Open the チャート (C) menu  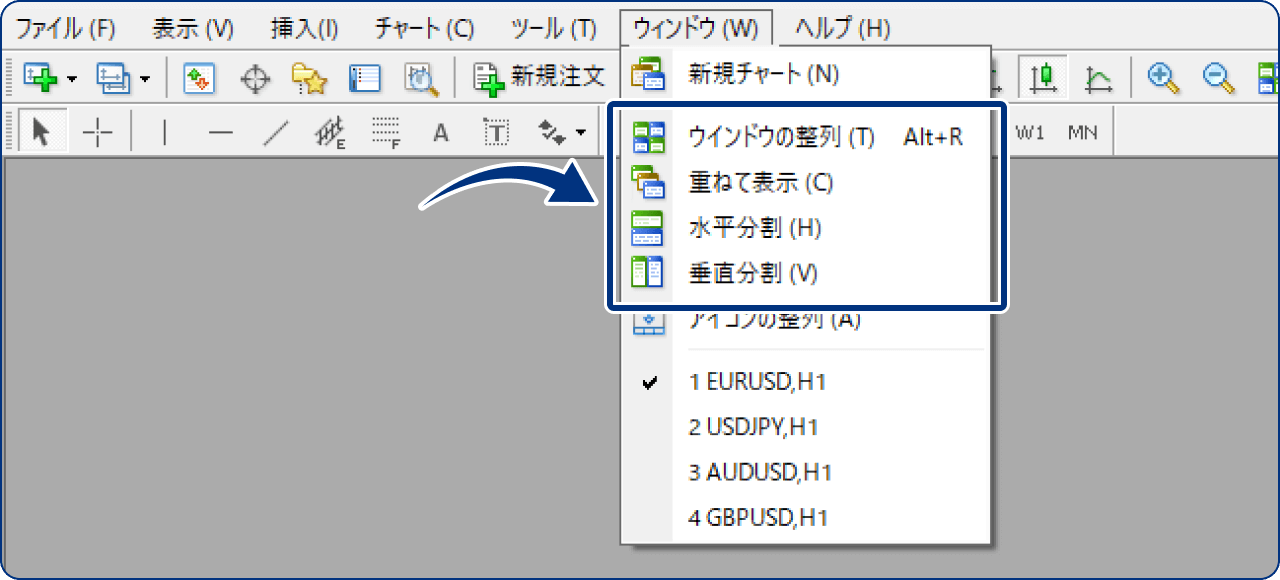click(424, 28)
